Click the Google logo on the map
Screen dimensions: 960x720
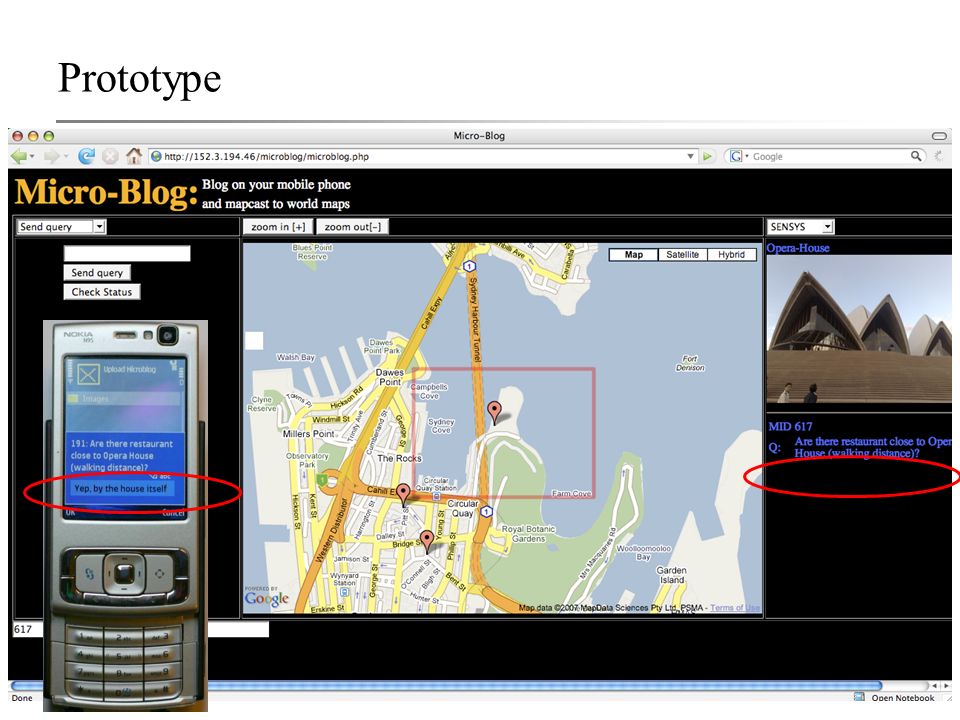coord(266,597)
